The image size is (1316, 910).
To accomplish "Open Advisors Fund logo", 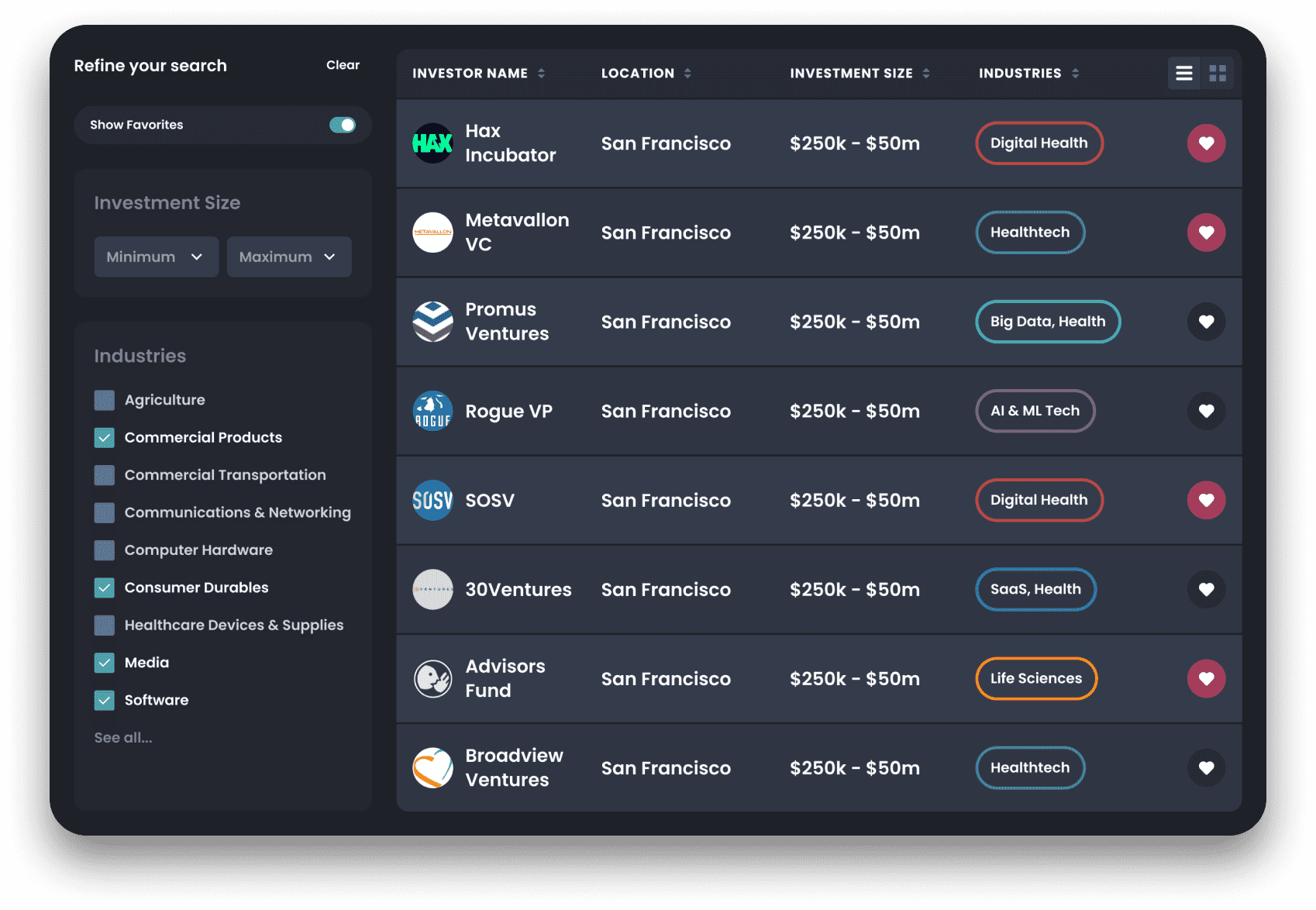I will coord(432,678).
